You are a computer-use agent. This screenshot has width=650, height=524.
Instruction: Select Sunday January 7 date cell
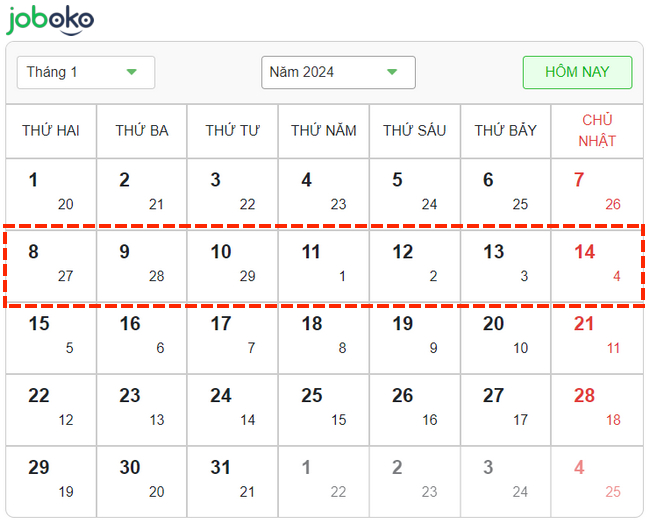tap(597, 191)
